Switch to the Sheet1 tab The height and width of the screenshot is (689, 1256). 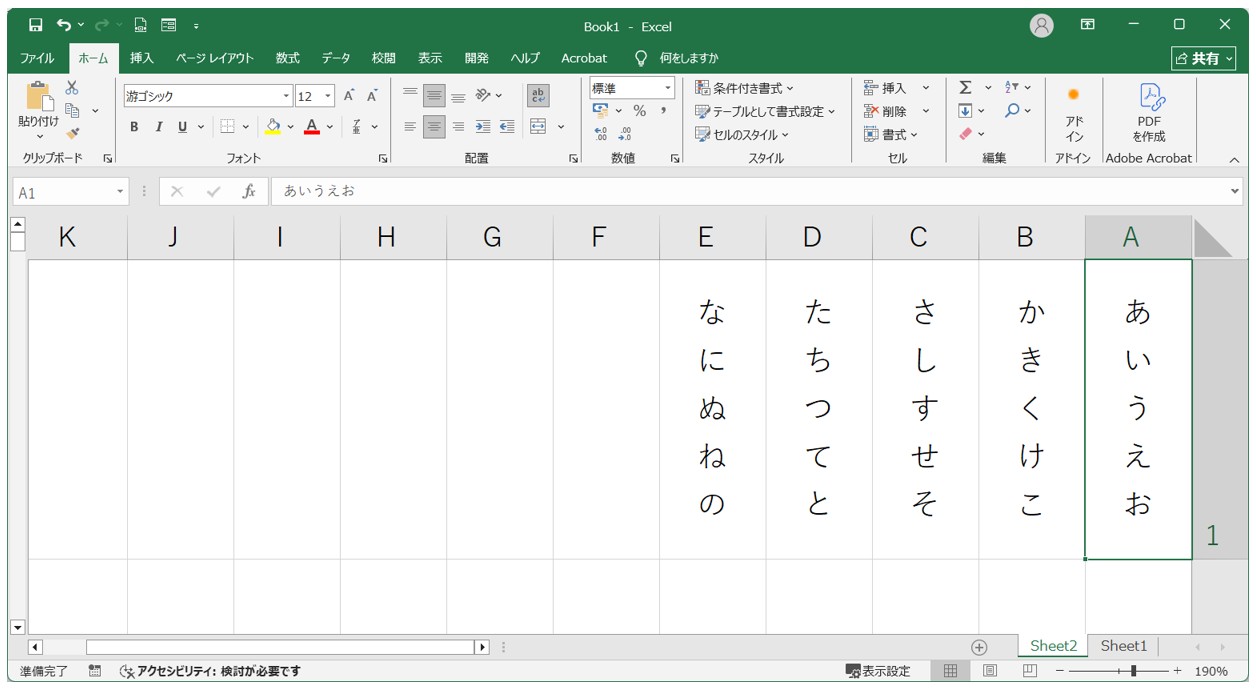tap(1124, 646)
